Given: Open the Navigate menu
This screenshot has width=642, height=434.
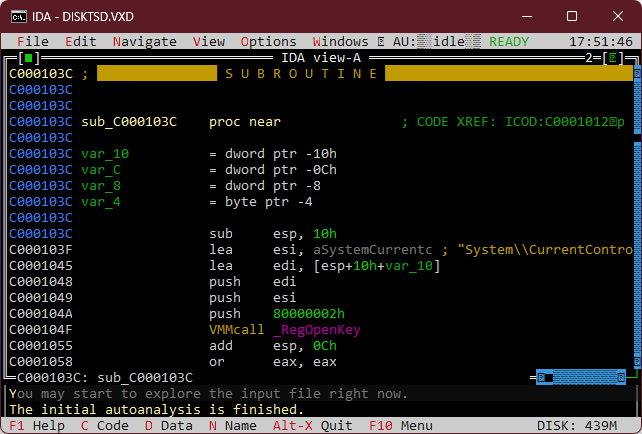Looking at the screenshot, I should (145, 42).
